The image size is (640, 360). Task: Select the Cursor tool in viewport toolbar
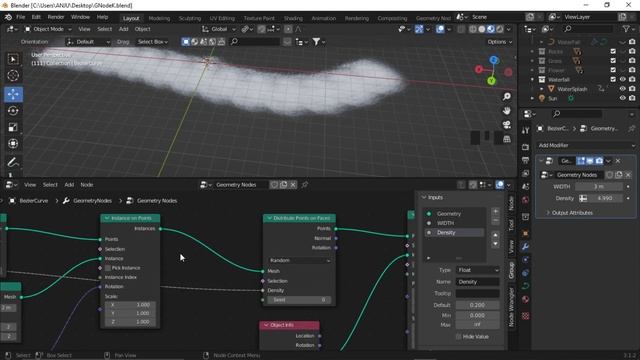[13, 76]
